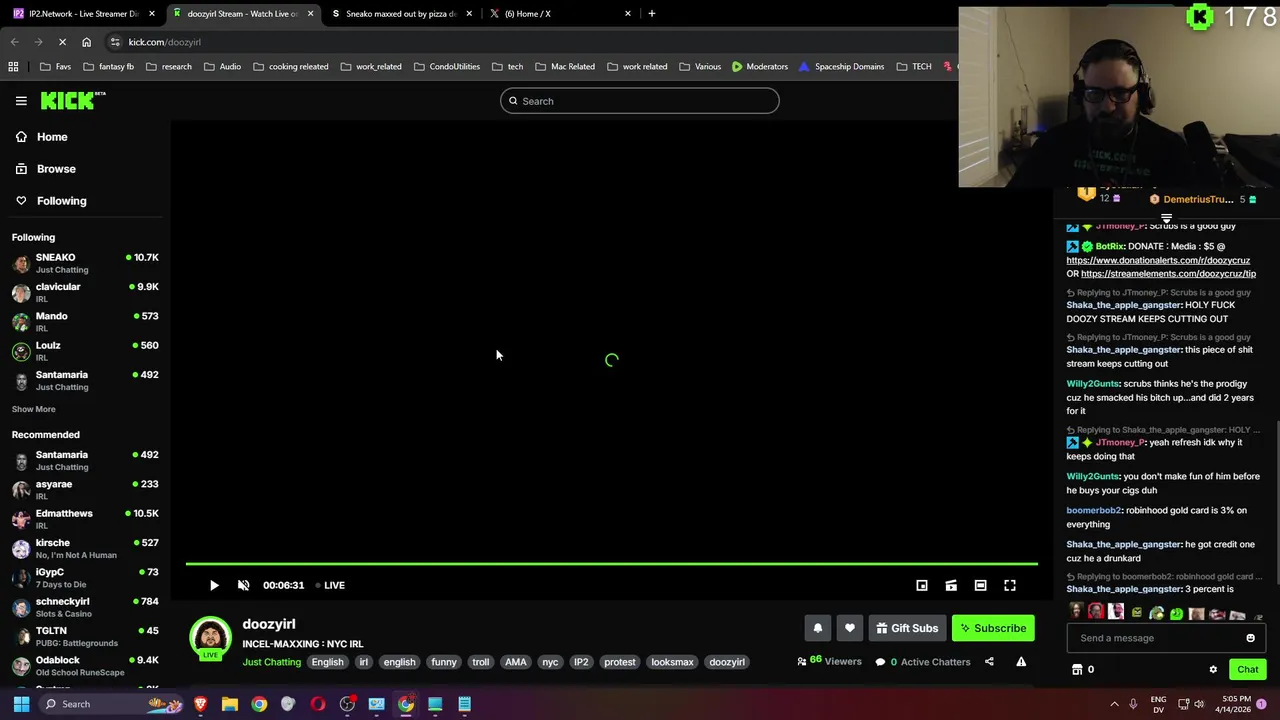Select the AMA tag
This screenshot has width=1280, height=720.
click(x=515, y=662)
